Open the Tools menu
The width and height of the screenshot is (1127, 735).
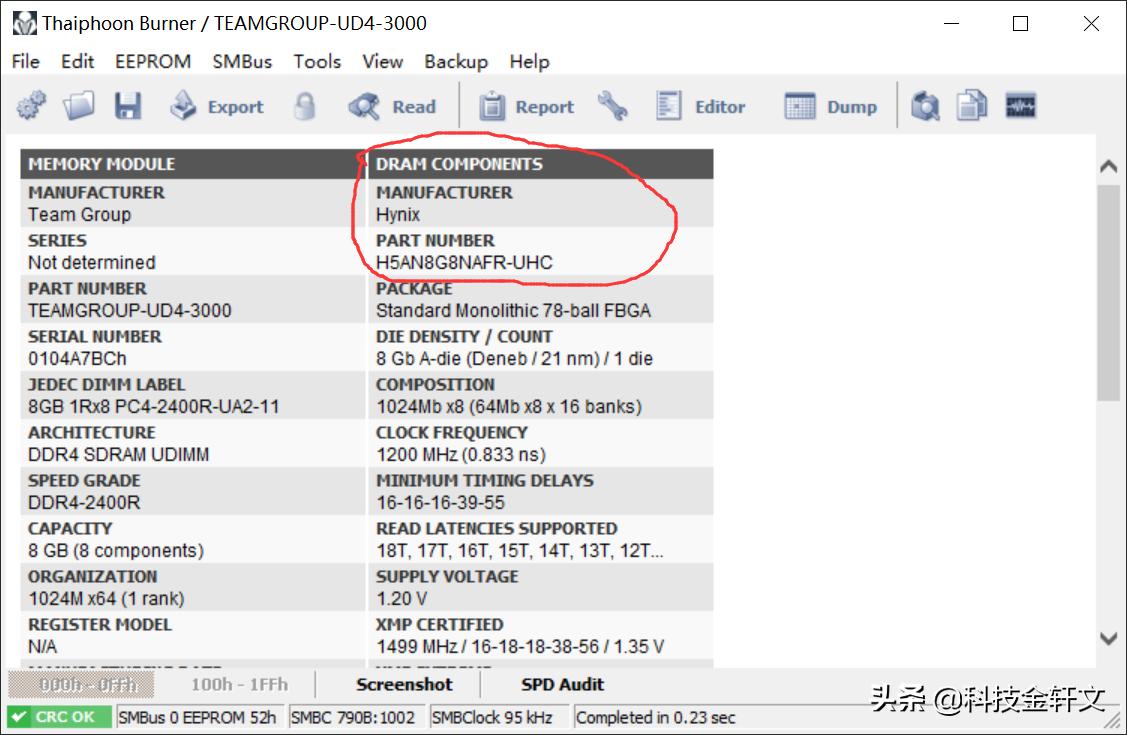(317, 62)
